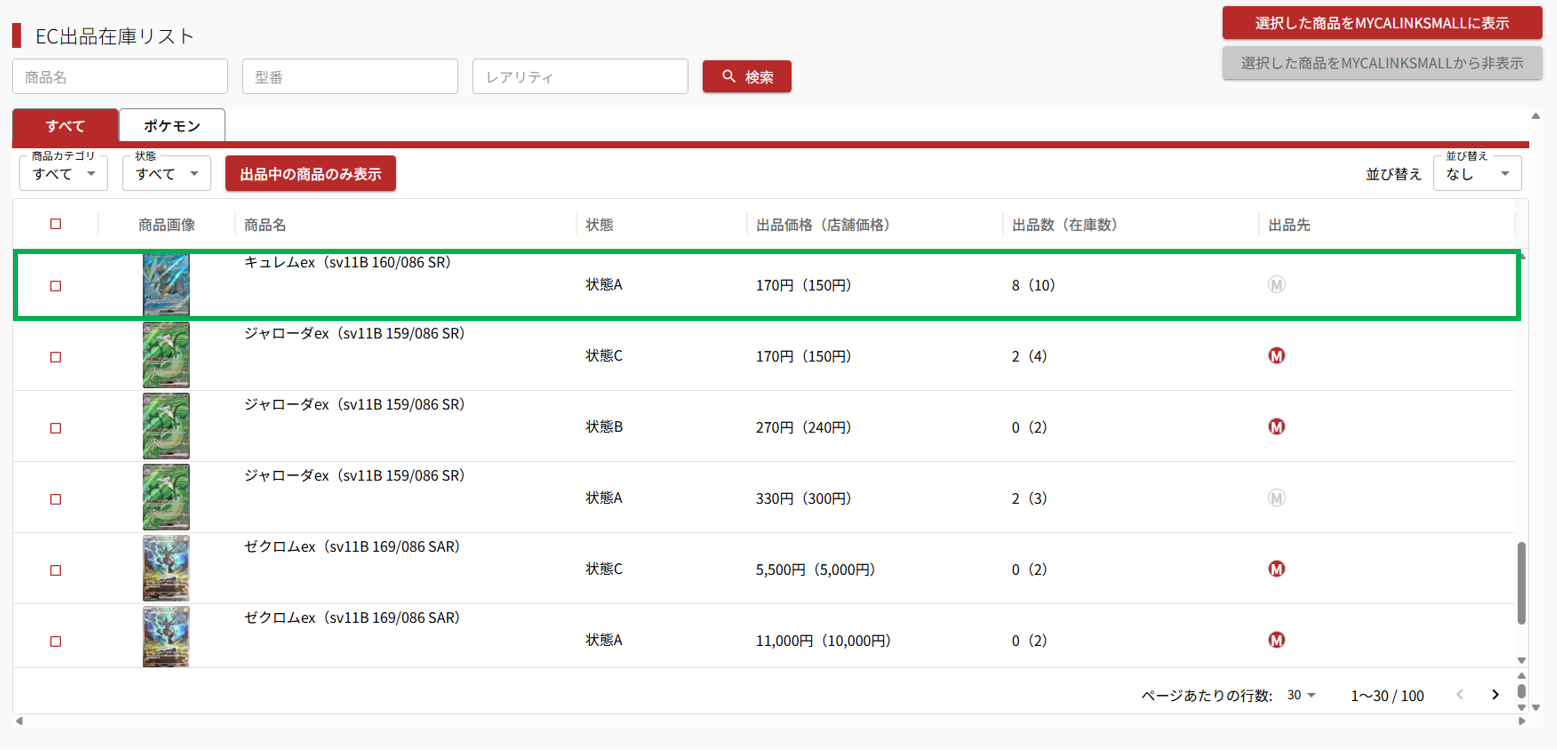This screenshot has width=1557, height=750.
Task: Open the 商品カテゴリ dropdown
Action: pyautogui.click(x=64, y=174)
